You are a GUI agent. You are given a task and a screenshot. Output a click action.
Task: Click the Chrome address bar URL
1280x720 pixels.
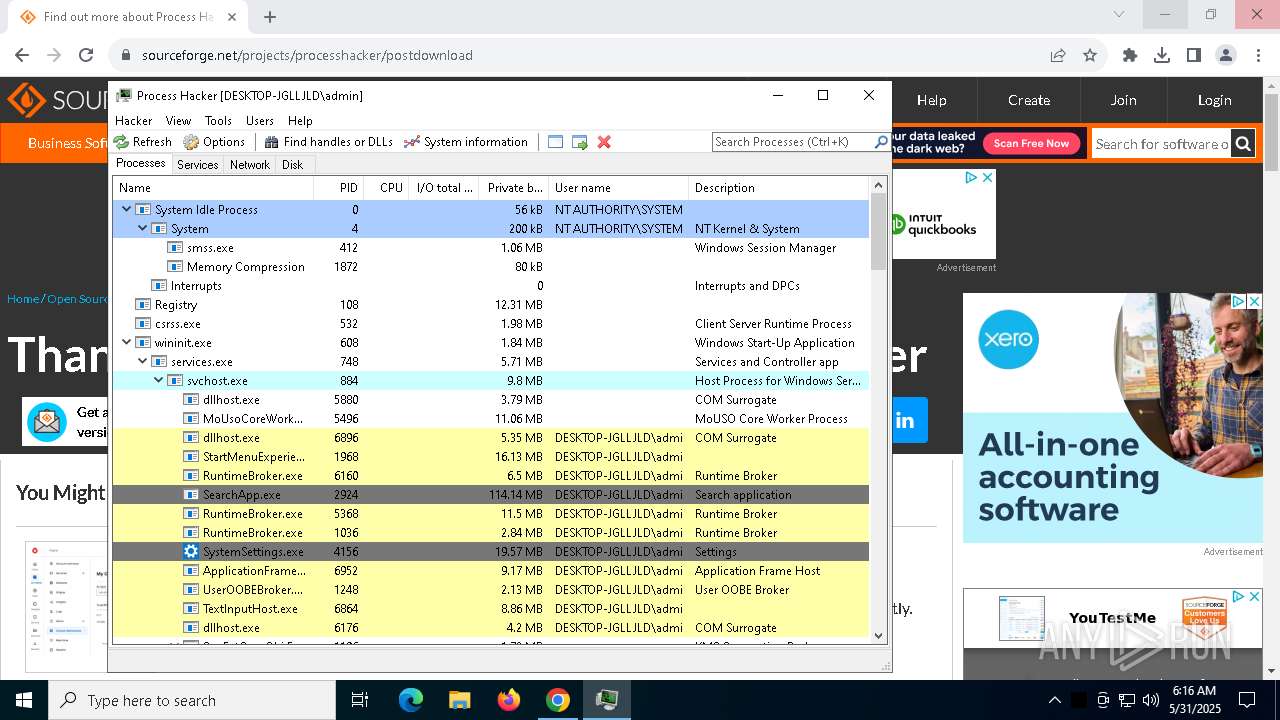pyautogui.click(x=307, y=55)
